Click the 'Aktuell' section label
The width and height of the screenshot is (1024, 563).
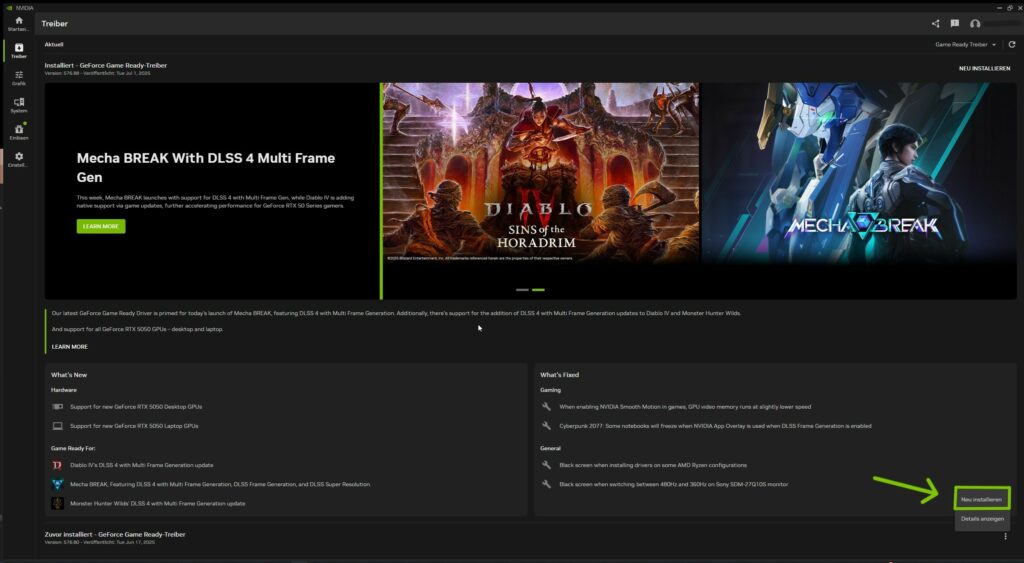point(54,44)
